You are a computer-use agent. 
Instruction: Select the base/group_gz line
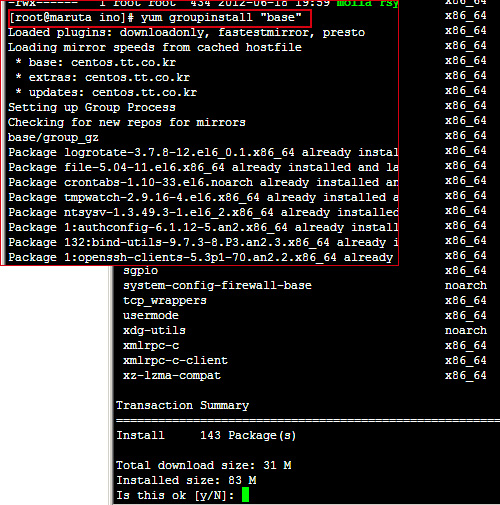[53, 138]
